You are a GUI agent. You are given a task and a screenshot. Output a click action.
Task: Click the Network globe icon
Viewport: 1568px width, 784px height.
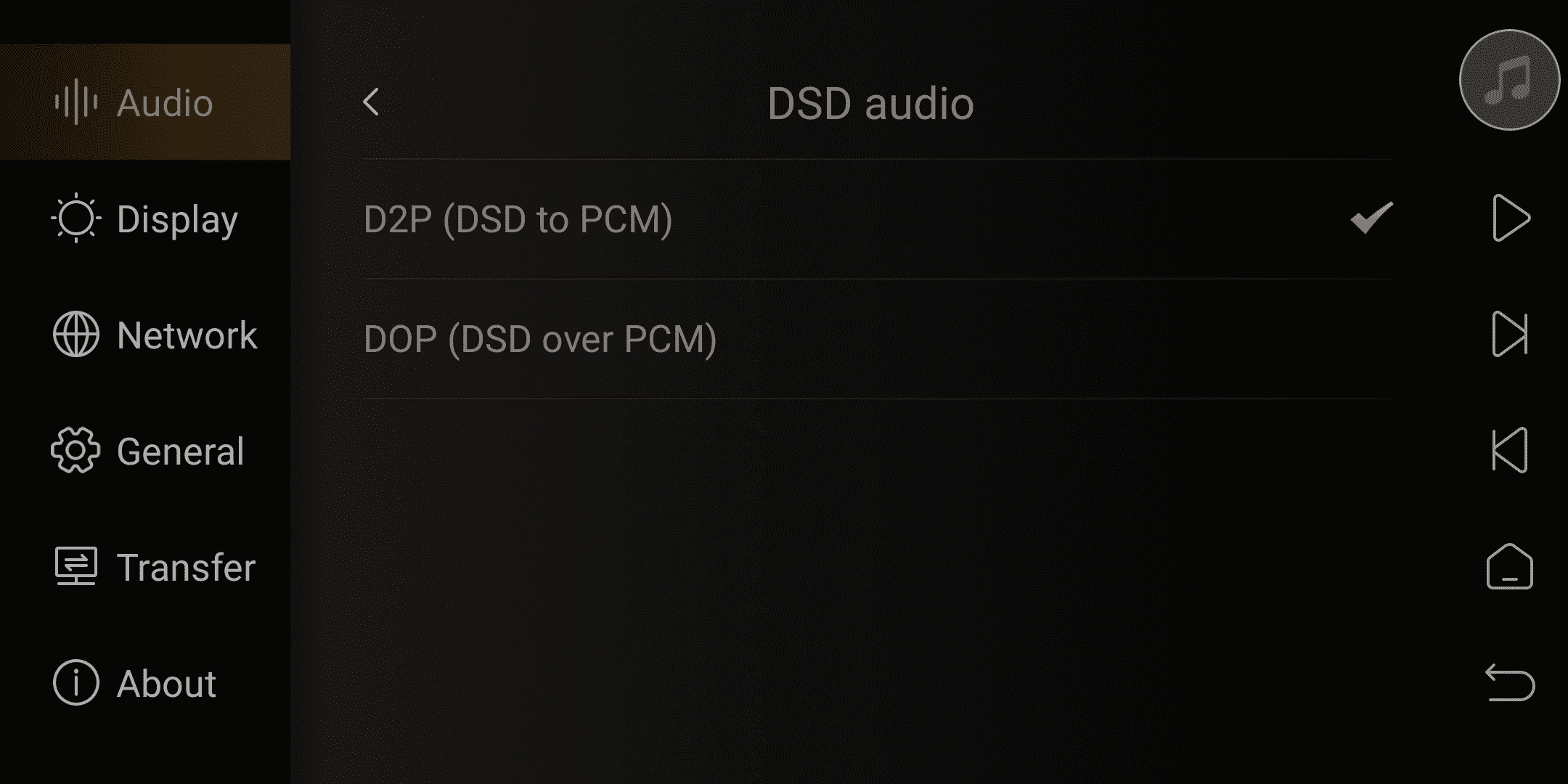click(x=76, y=334)
